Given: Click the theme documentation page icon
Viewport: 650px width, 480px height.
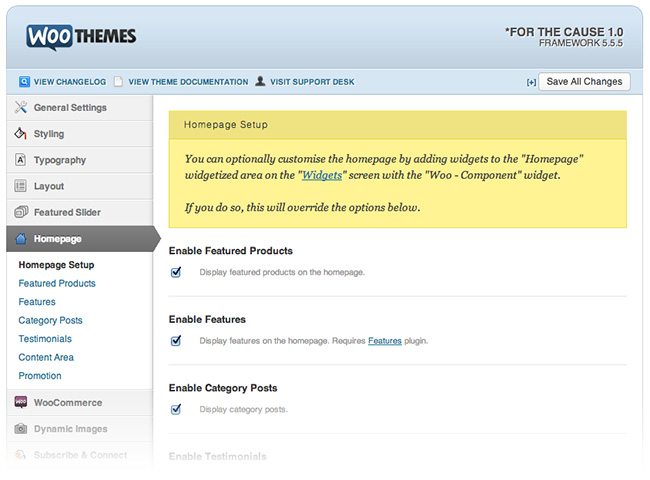Looking at the screenshot, I should tap(119, 82).
